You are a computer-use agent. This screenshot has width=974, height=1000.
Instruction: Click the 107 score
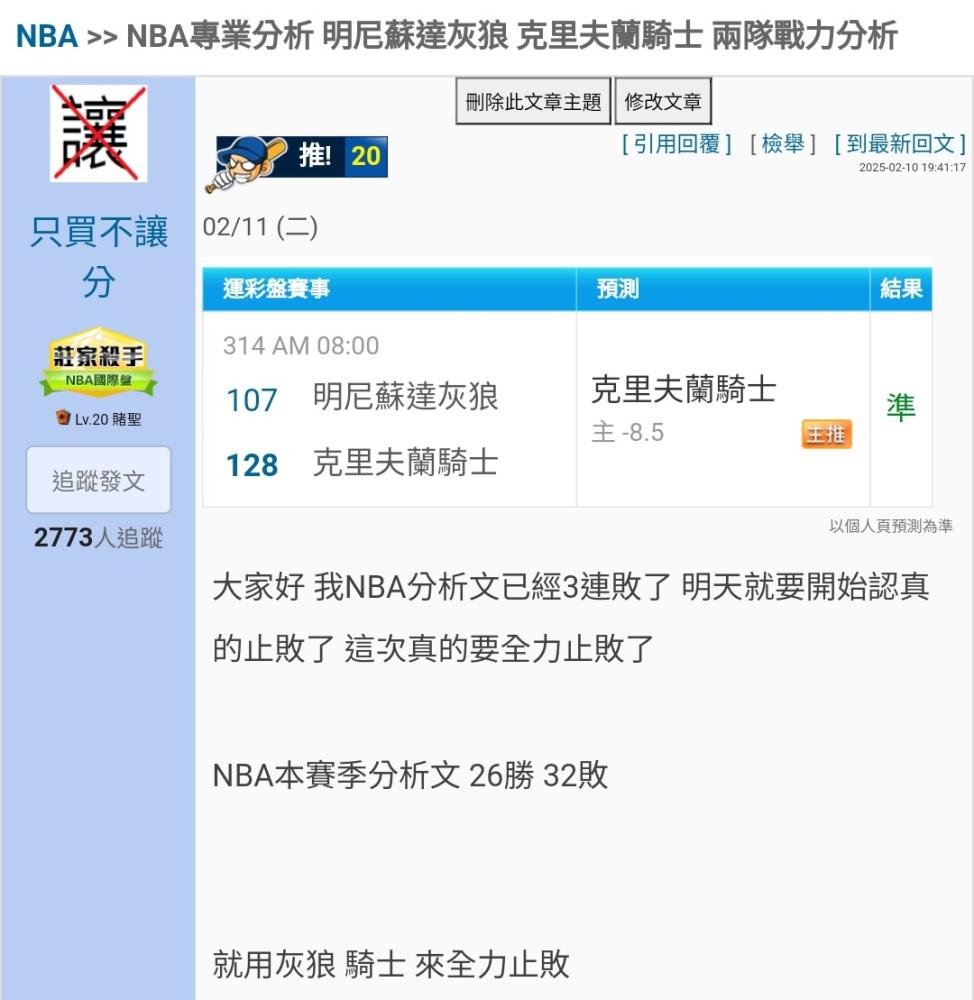pos(252,401)
